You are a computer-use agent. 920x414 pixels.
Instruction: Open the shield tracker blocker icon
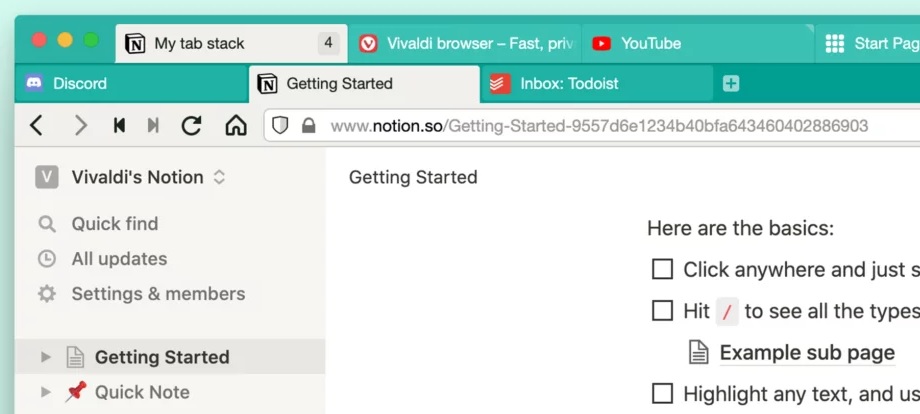click(281, 126)
